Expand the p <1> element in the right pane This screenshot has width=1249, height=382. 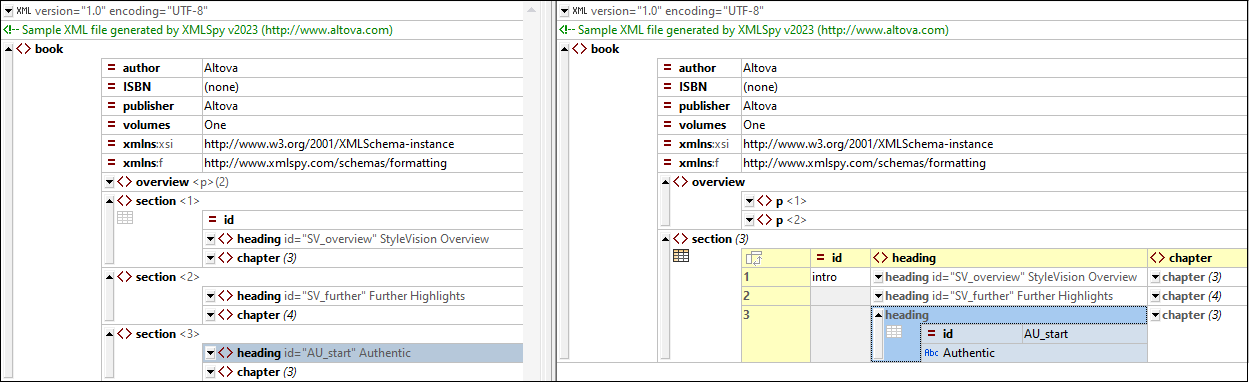(749, 201)
